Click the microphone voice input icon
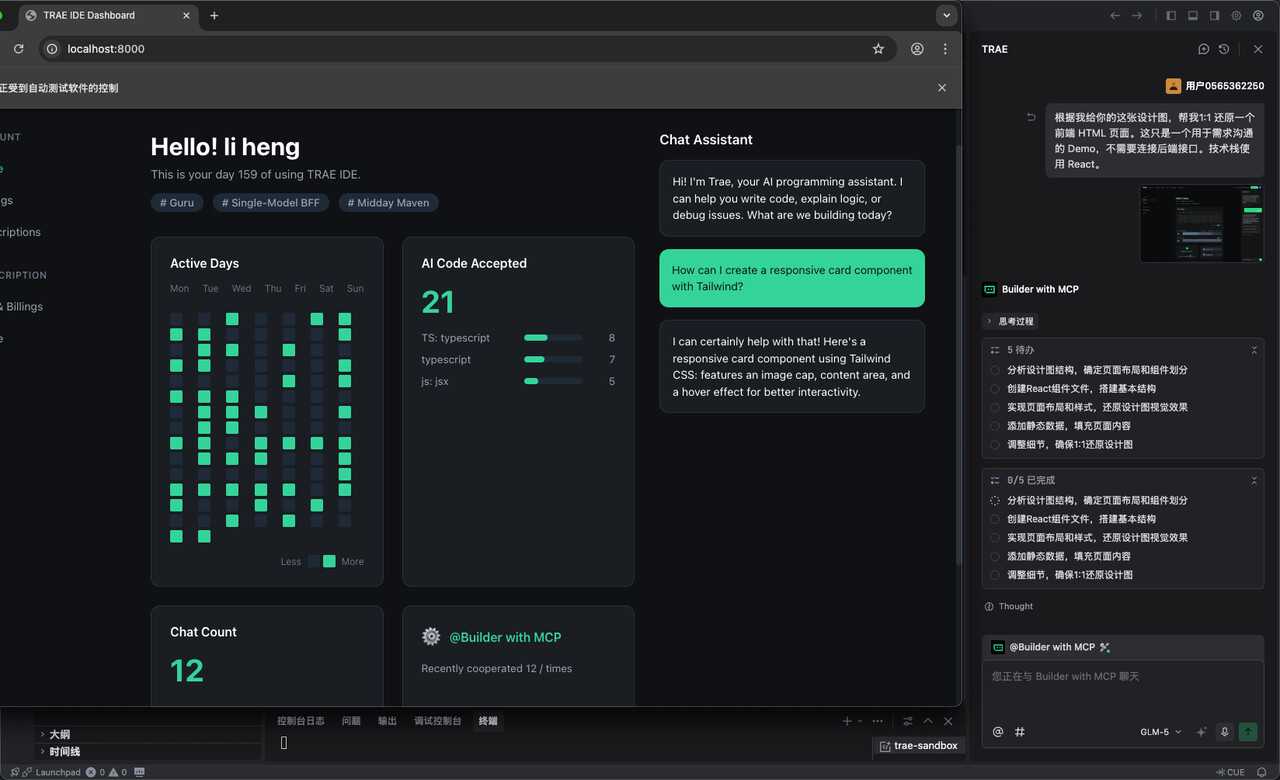Image resolution: width=1280 pixels, height=780 pixels. pyautogui.click(x=1224, y=732)
